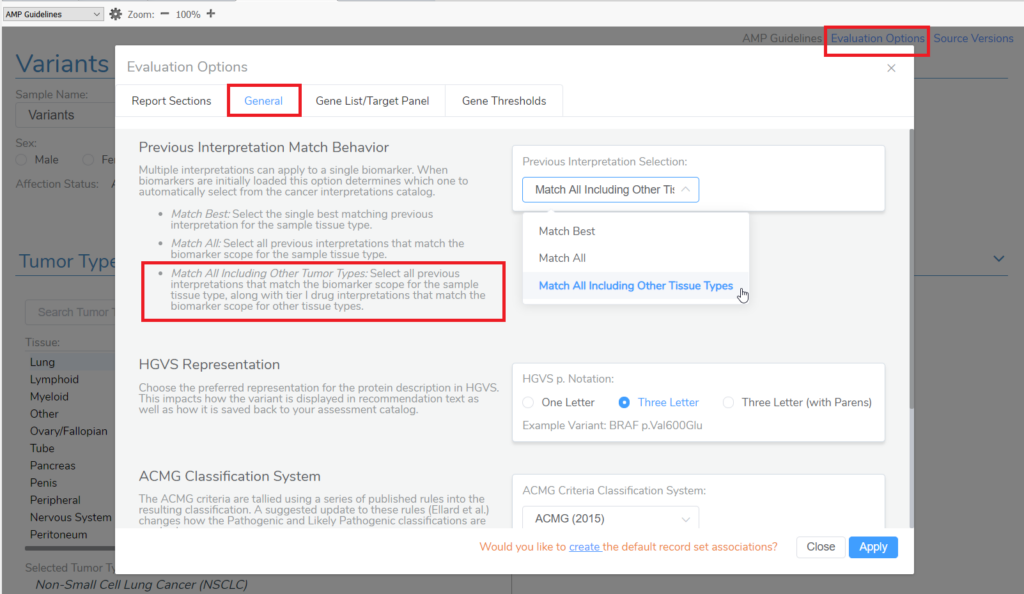Follow the create default record set link
Image resolution: width=1024 pixels, height=594 pixels.
(584, 547)
